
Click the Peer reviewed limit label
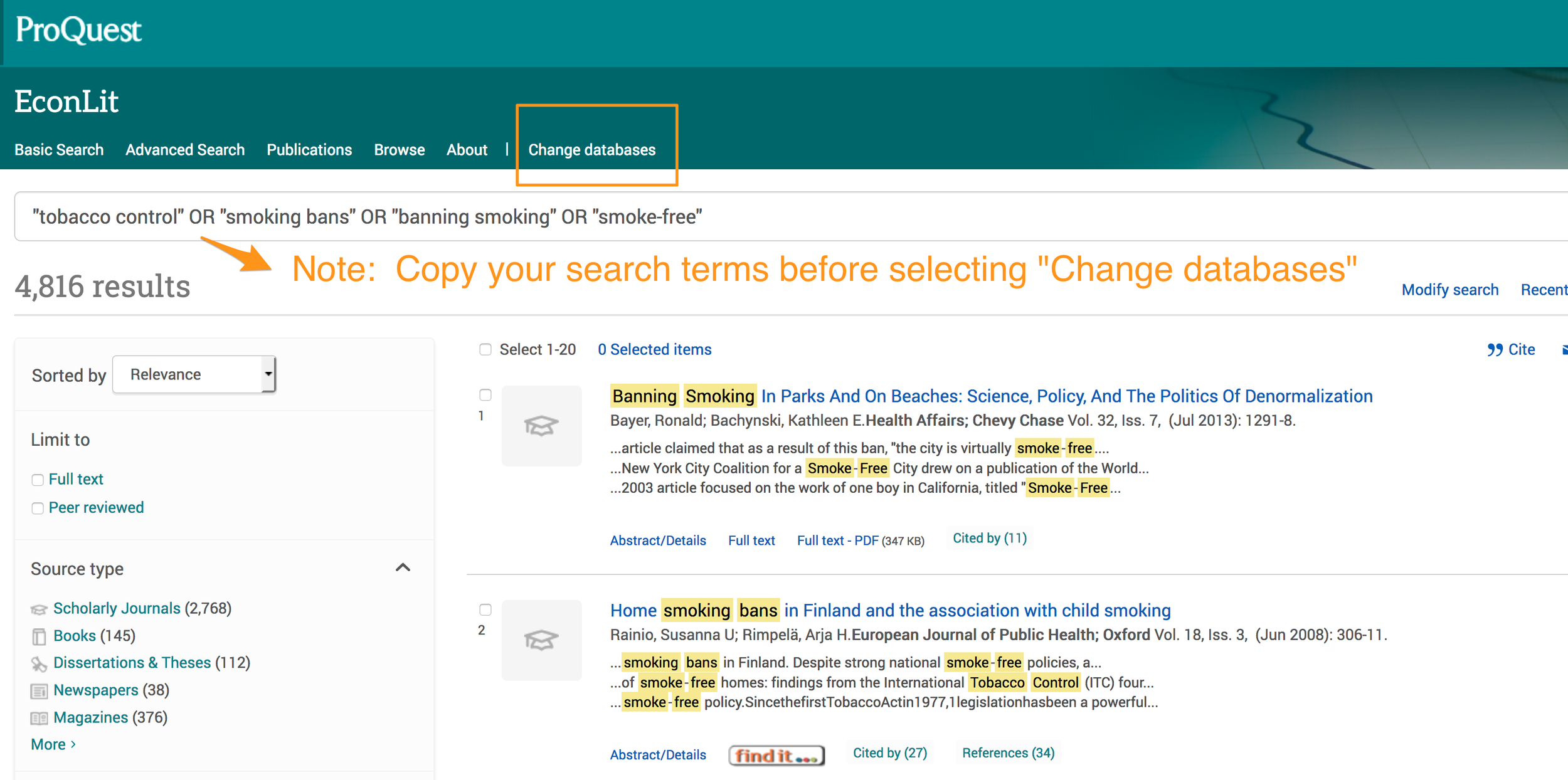[x=96, y=507]
